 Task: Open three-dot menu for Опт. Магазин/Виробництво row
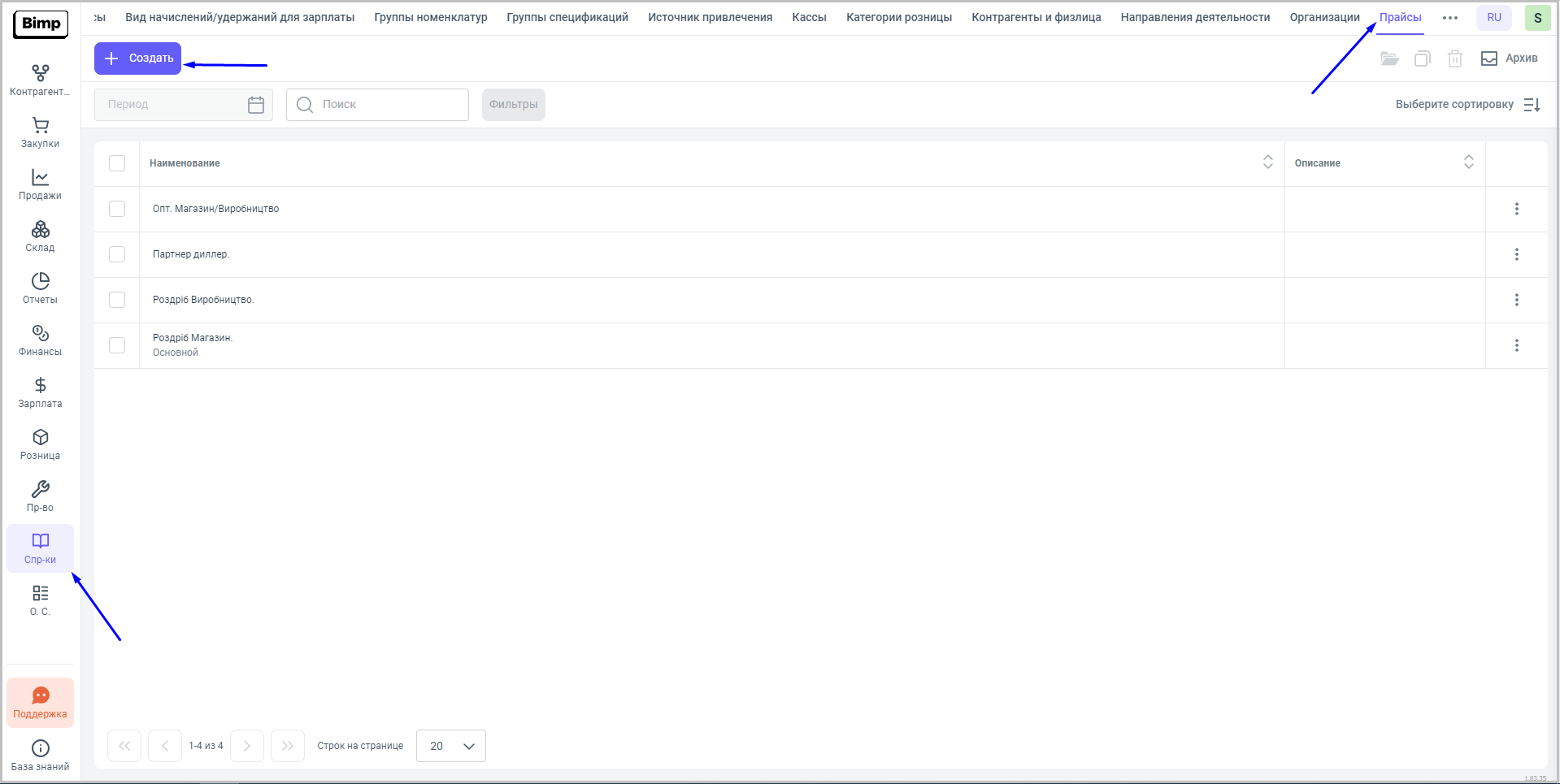click(x=1516, y=209)
